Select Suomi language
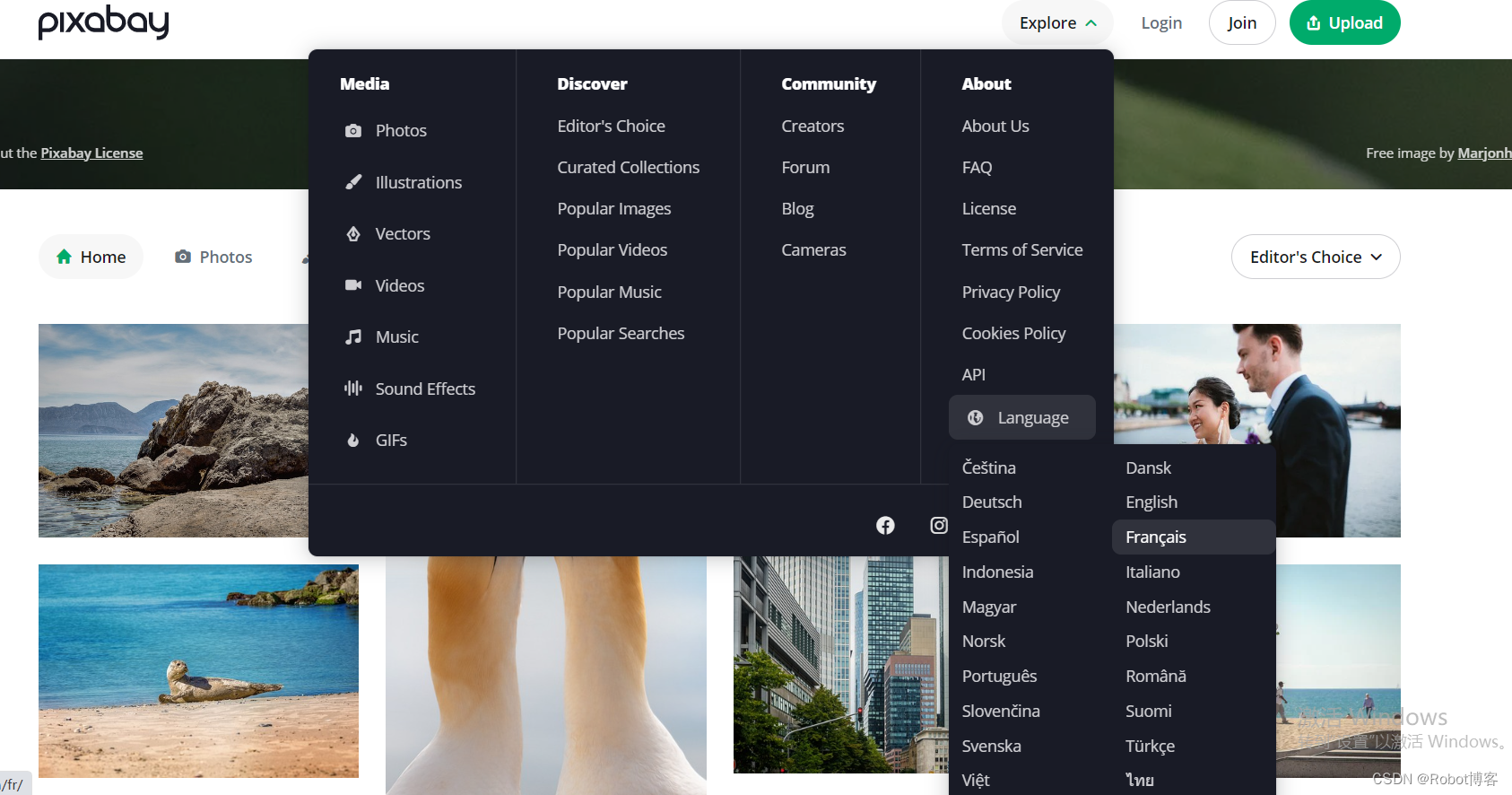This screenshot has width=1512, height=795. 1148,712
